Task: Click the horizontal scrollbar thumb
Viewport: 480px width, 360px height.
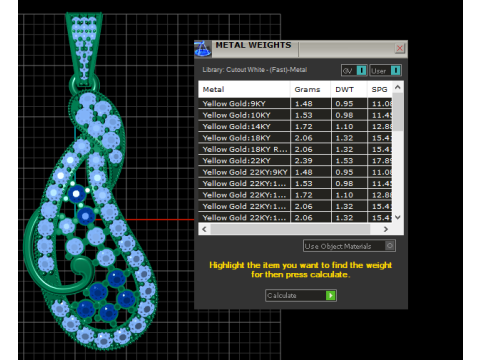Action: (x=290, y=229)
